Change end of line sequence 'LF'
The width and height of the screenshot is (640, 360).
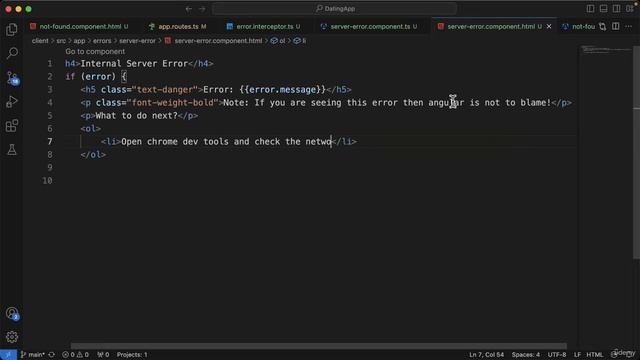click(577, 355)
